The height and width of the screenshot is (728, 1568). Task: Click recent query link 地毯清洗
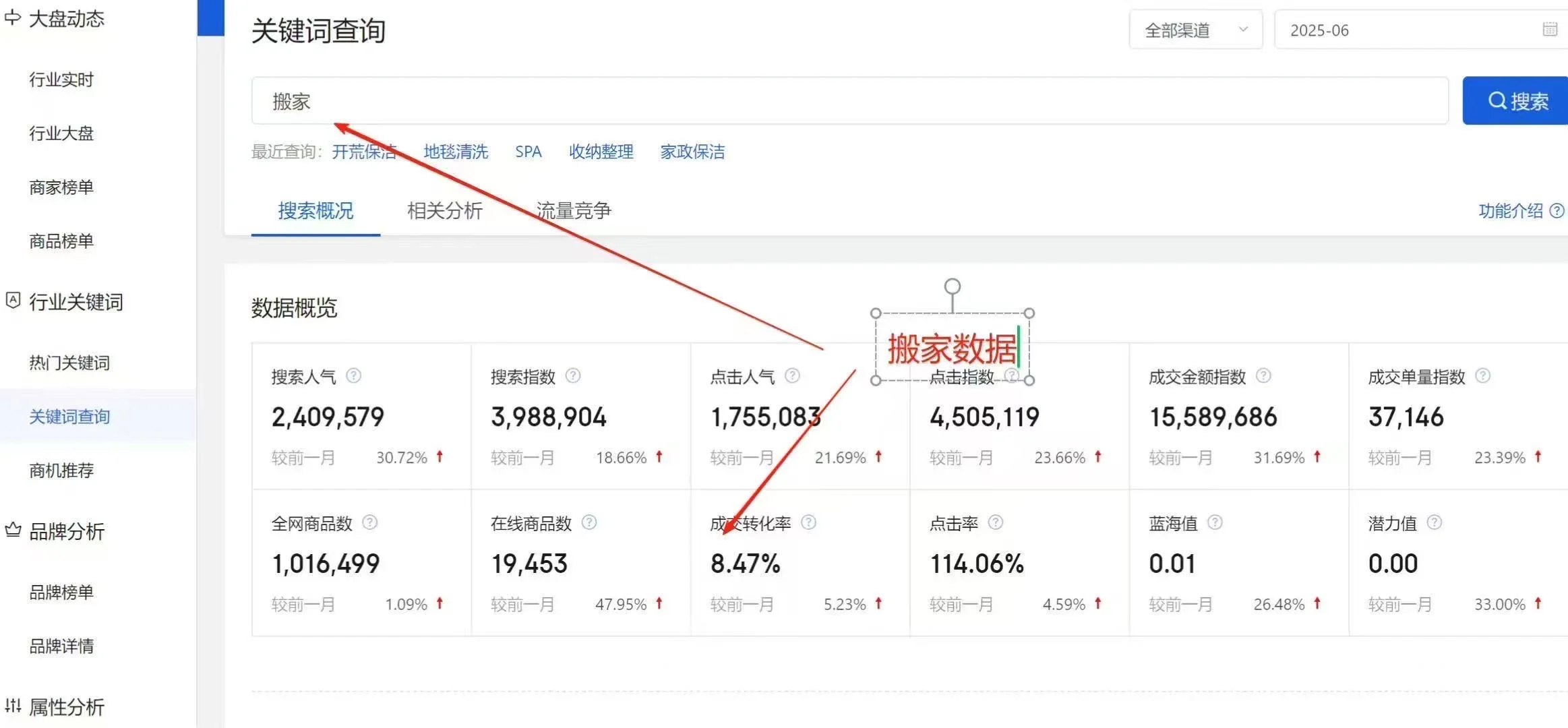pos(456,152)
